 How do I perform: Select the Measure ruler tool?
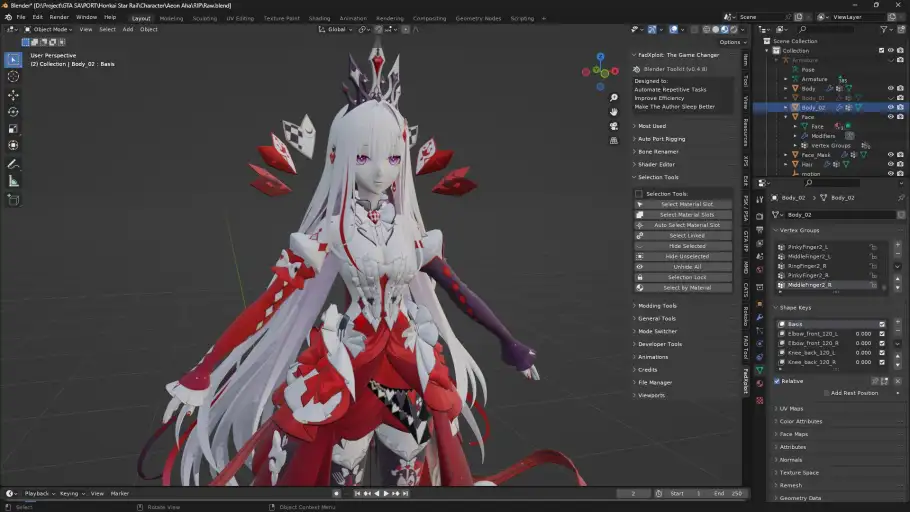pos(13,181)
